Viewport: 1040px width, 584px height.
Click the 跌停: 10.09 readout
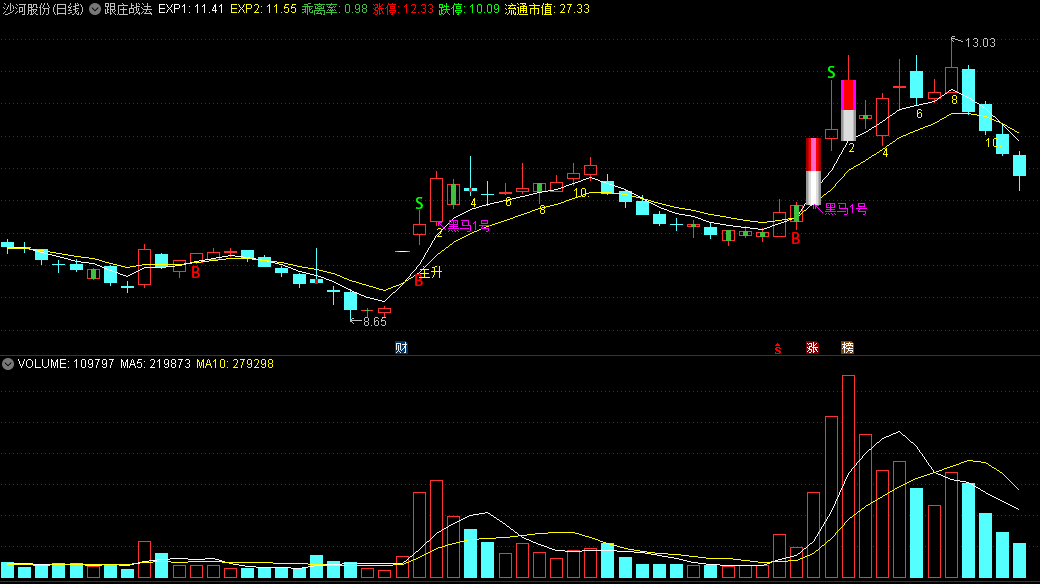tap(469, 9)
